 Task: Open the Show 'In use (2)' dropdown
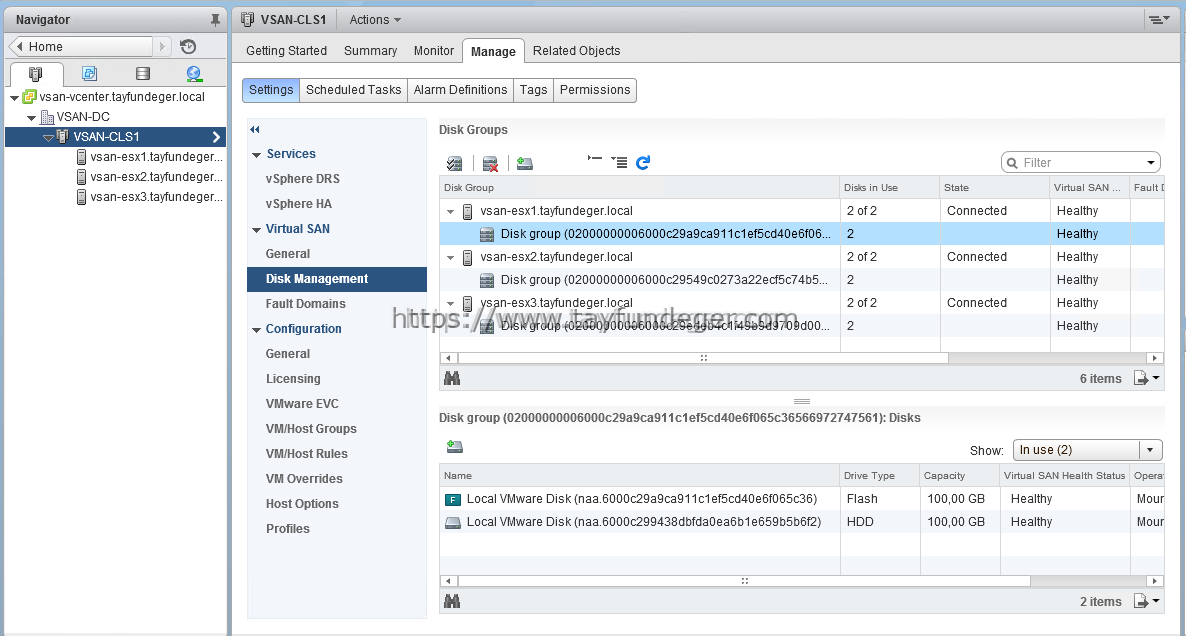[1087, 450]
